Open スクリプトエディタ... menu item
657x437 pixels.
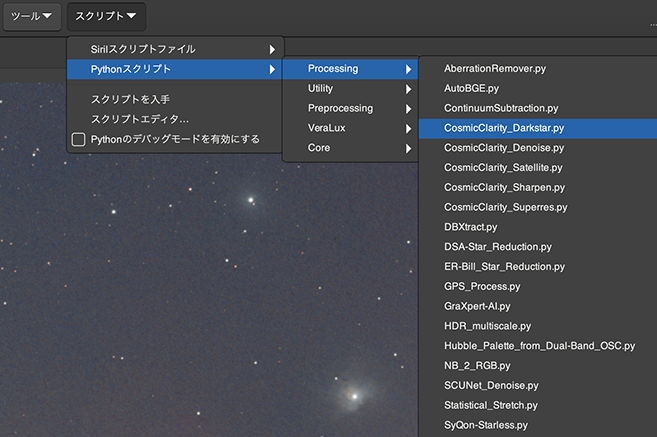pyautogui.click(x=139, y=119)
